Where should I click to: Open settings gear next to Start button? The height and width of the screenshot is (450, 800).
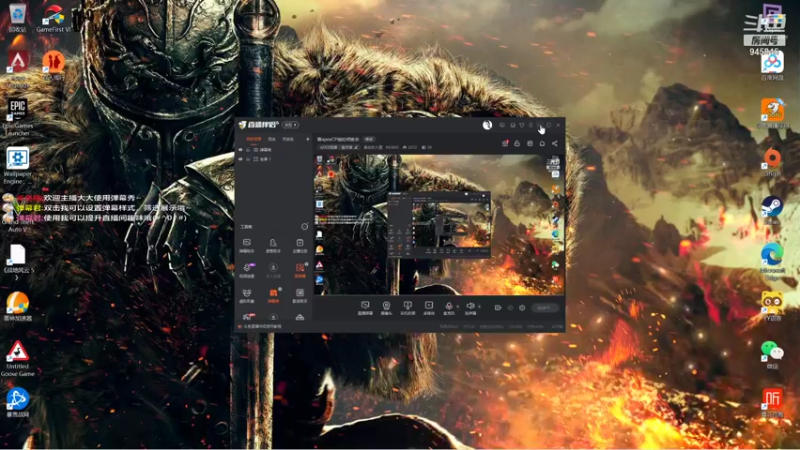(x=522, y=308)
